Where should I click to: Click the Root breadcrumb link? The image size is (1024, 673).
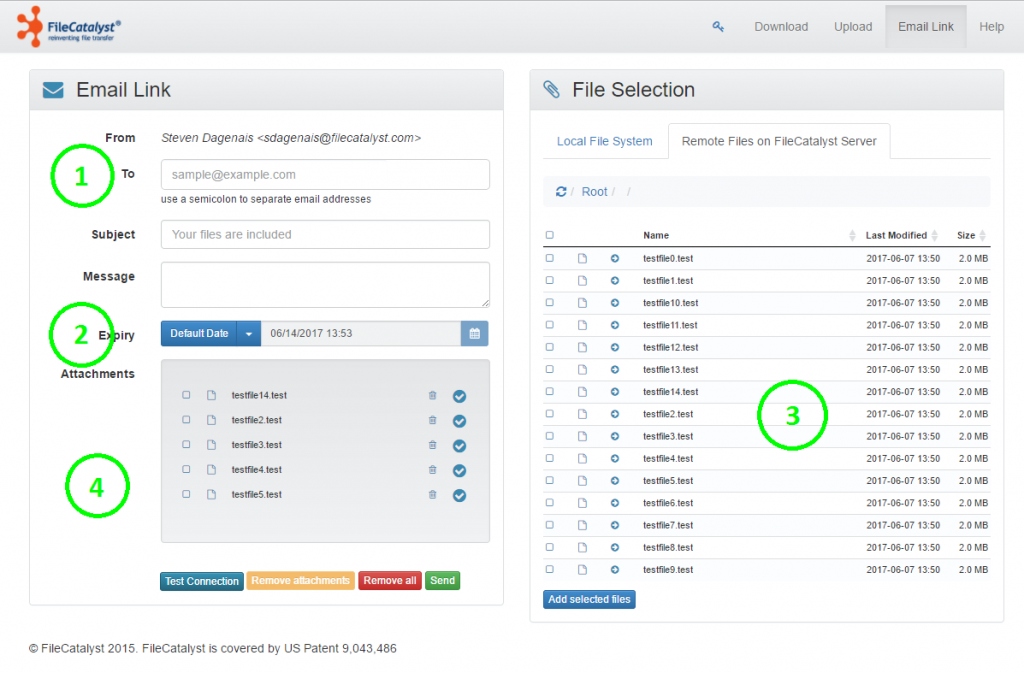pos(594,192)
